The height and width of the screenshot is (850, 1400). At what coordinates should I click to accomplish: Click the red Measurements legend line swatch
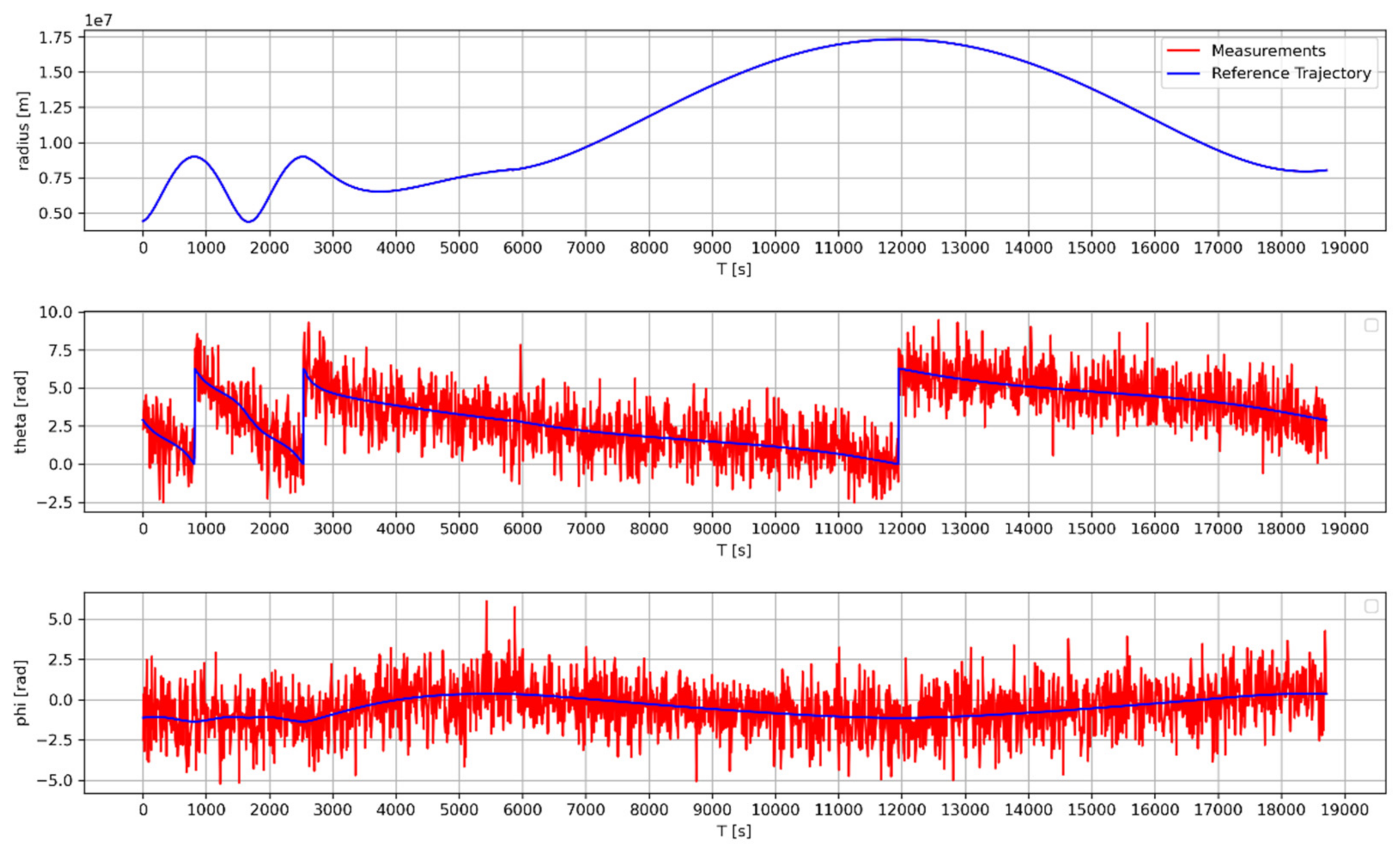tap(1183, 50)
